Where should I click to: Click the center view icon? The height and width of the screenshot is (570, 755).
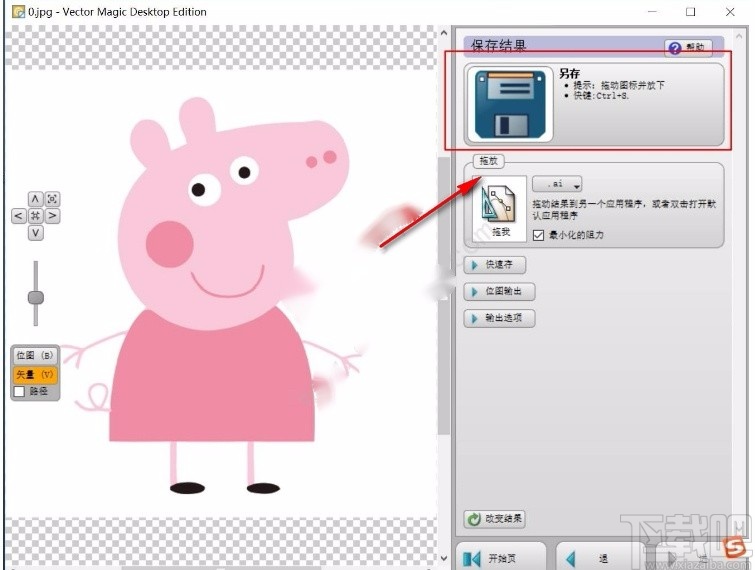tap(35, 216)
